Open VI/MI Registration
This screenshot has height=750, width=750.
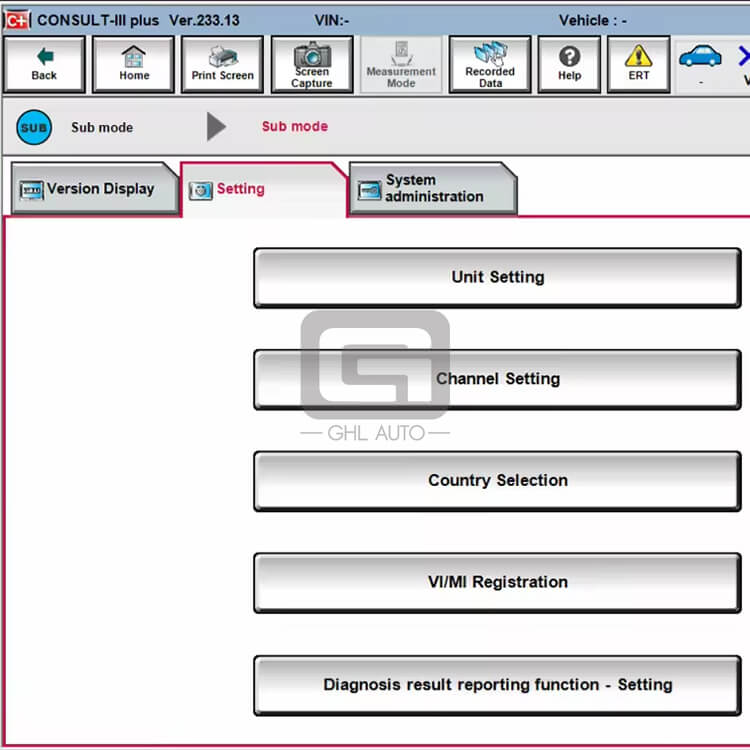click(497, 583)
